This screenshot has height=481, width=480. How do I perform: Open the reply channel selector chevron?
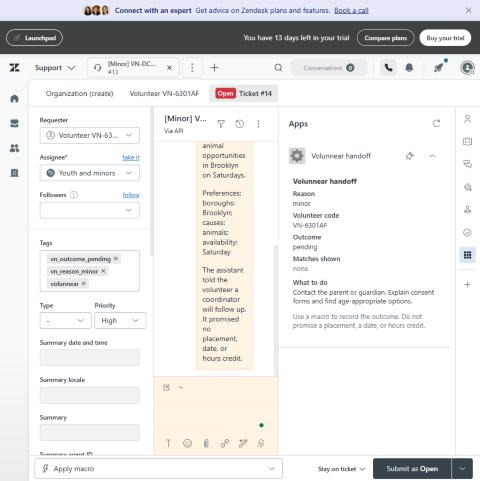coord(181,388)
